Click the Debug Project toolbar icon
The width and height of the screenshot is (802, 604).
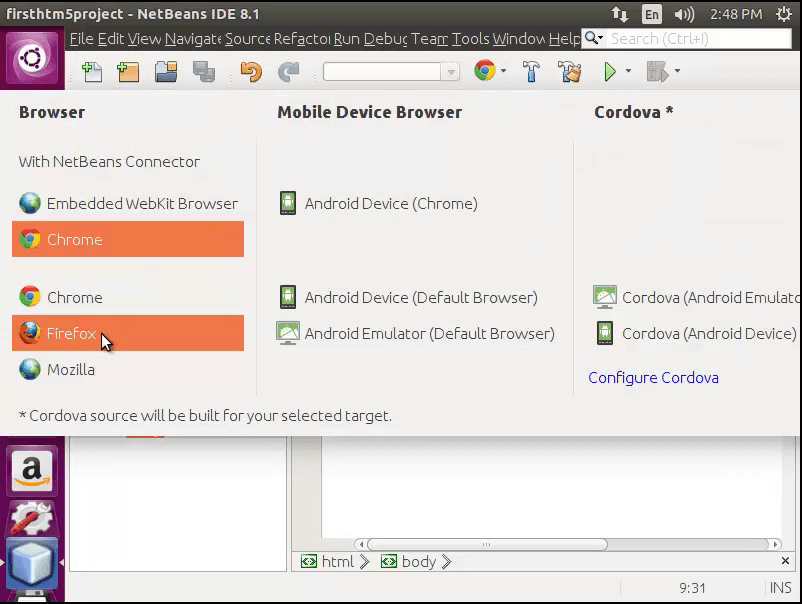click(657, 72)
